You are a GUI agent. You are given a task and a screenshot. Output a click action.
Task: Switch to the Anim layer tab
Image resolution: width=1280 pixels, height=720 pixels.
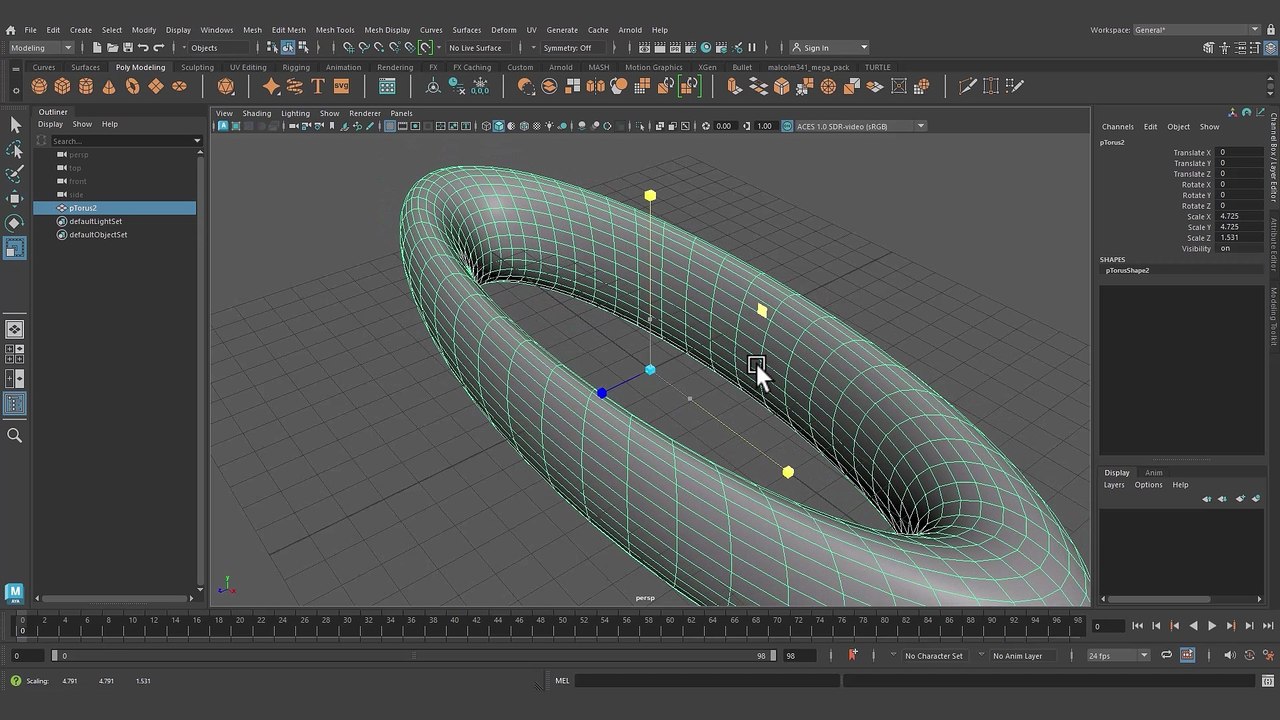(1153, 472)
